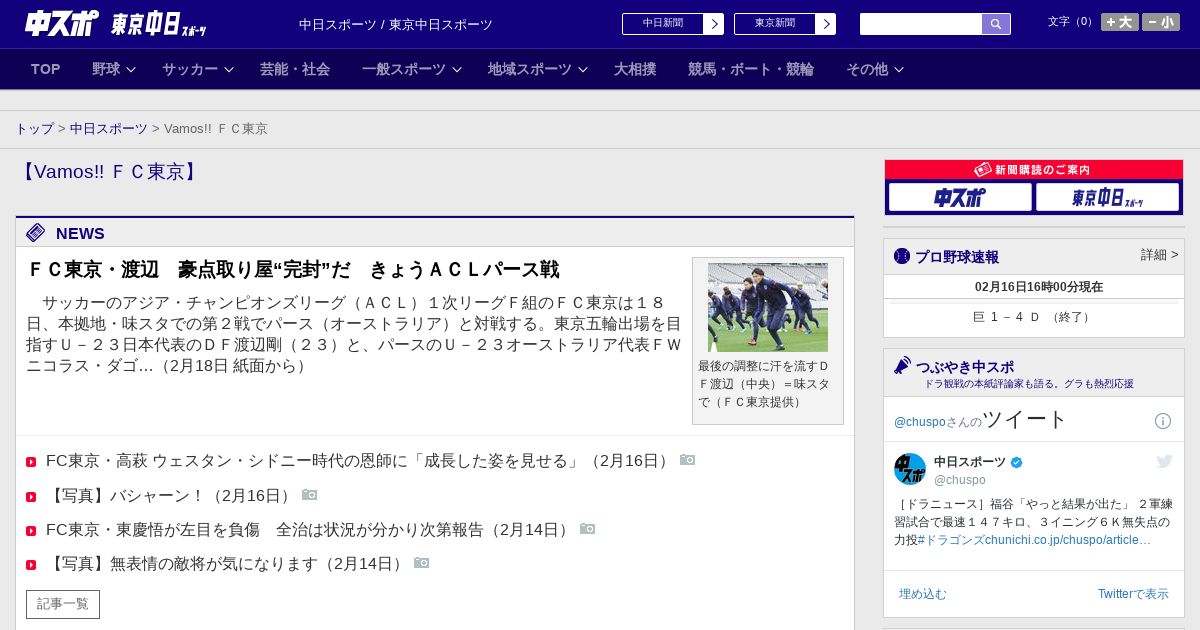Click camera icon beside バシャーン article
1200x630 pixels.
click(x=310, y=494)
